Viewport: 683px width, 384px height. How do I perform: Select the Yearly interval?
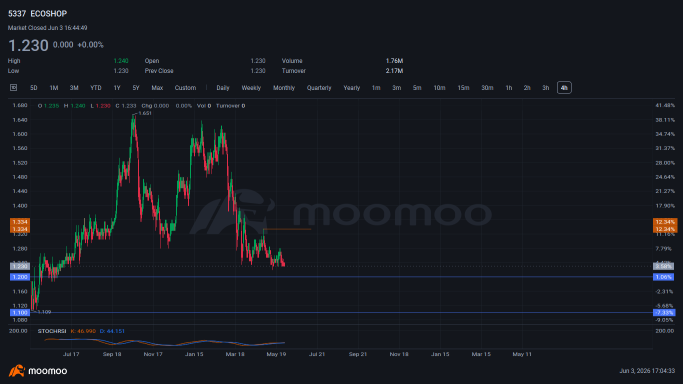point(352,88)
